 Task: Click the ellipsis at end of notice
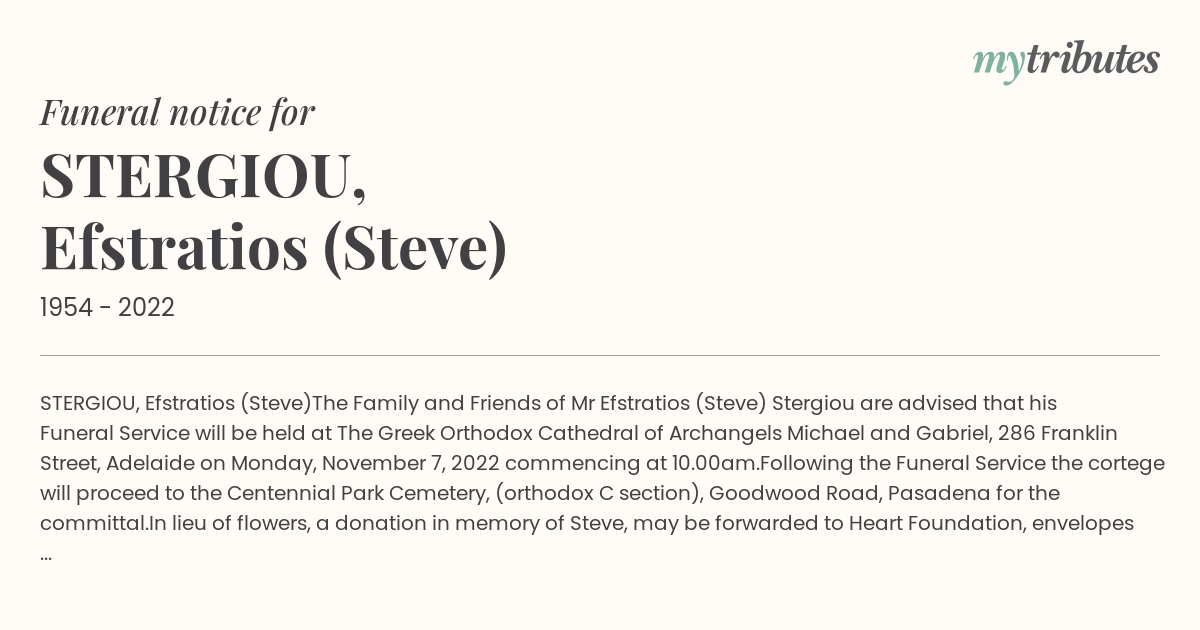tap(46, 556)
